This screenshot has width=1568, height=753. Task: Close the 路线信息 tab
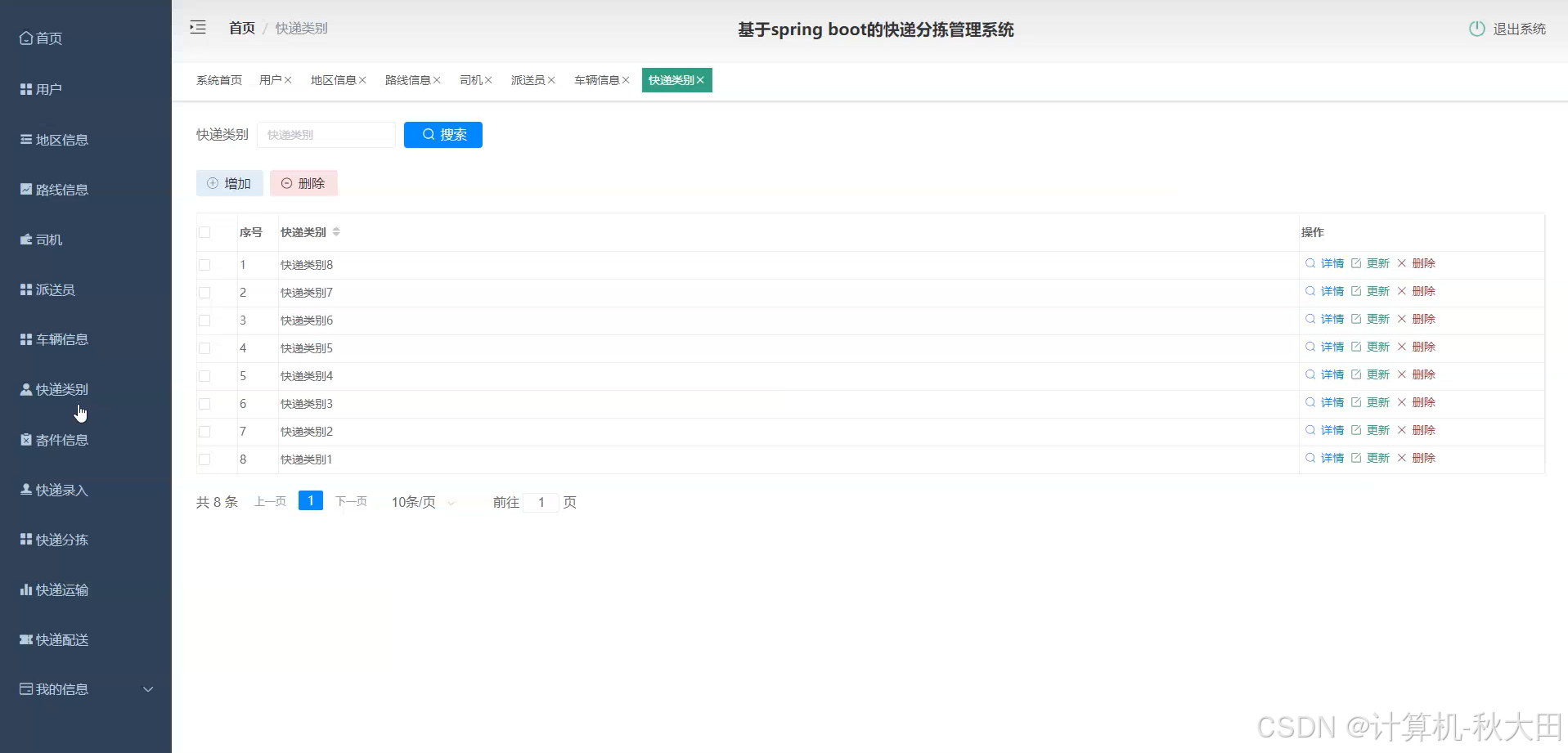[x=437, y=80]
